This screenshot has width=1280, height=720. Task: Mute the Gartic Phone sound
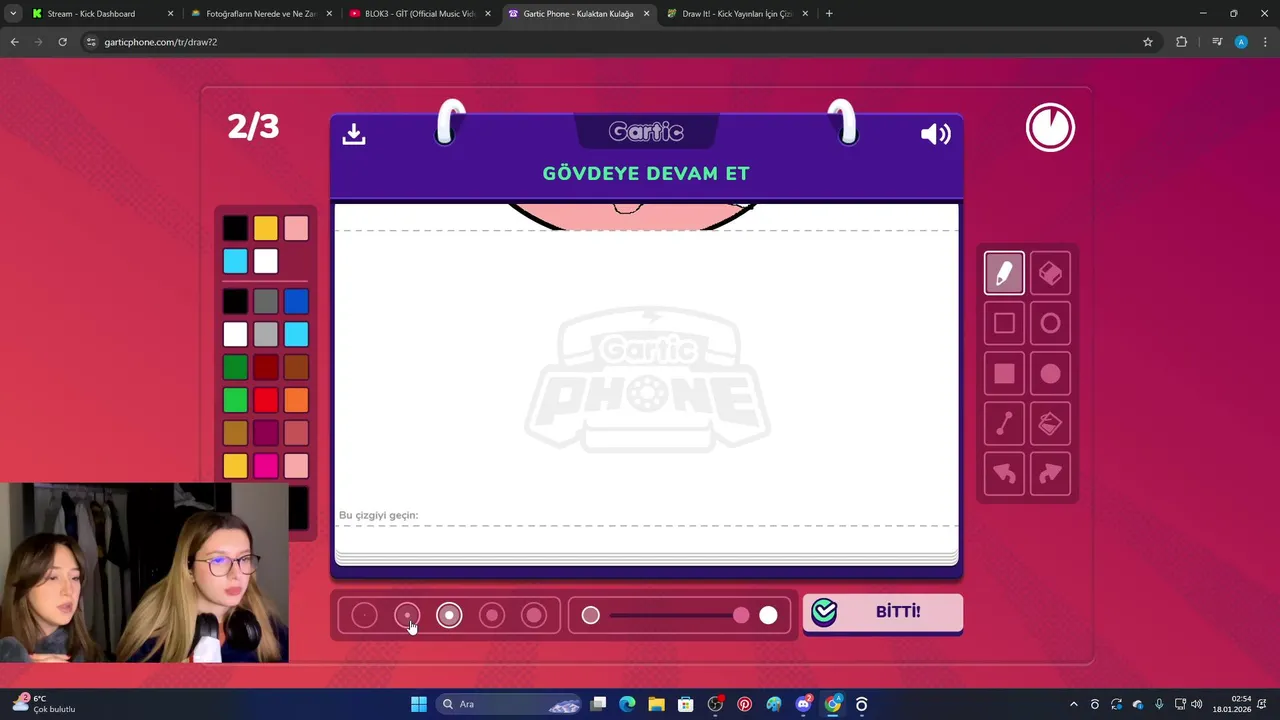pyautogui.click(x=935, y=134)
